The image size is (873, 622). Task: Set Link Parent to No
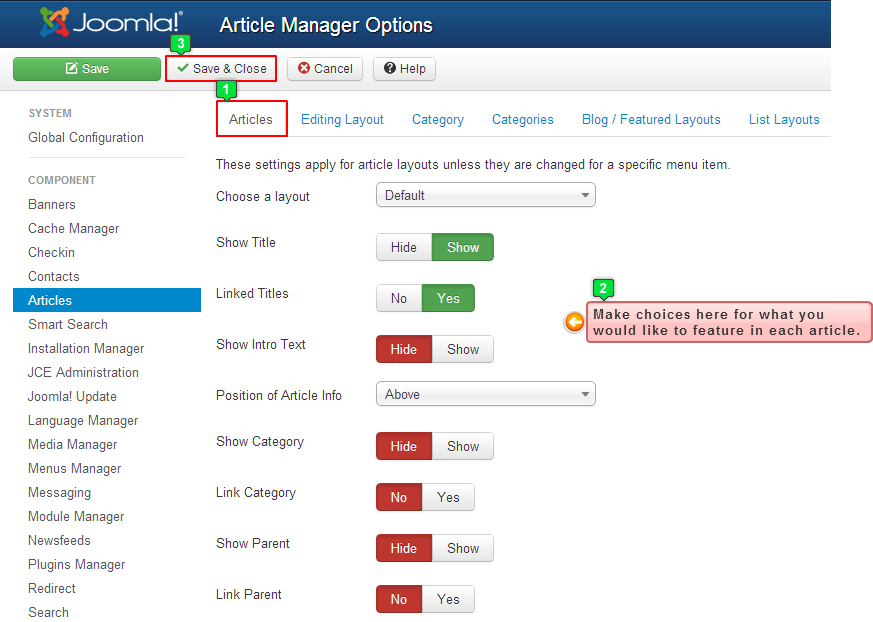click(x=399, y=599)
